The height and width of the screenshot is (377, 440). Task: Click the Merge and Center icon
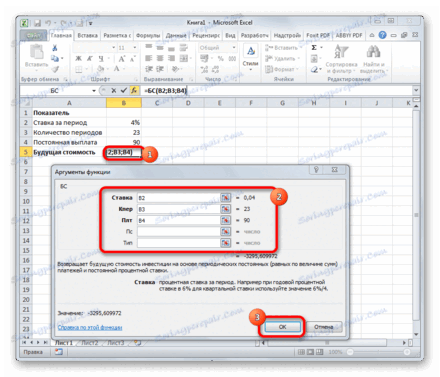coord(184,59)
